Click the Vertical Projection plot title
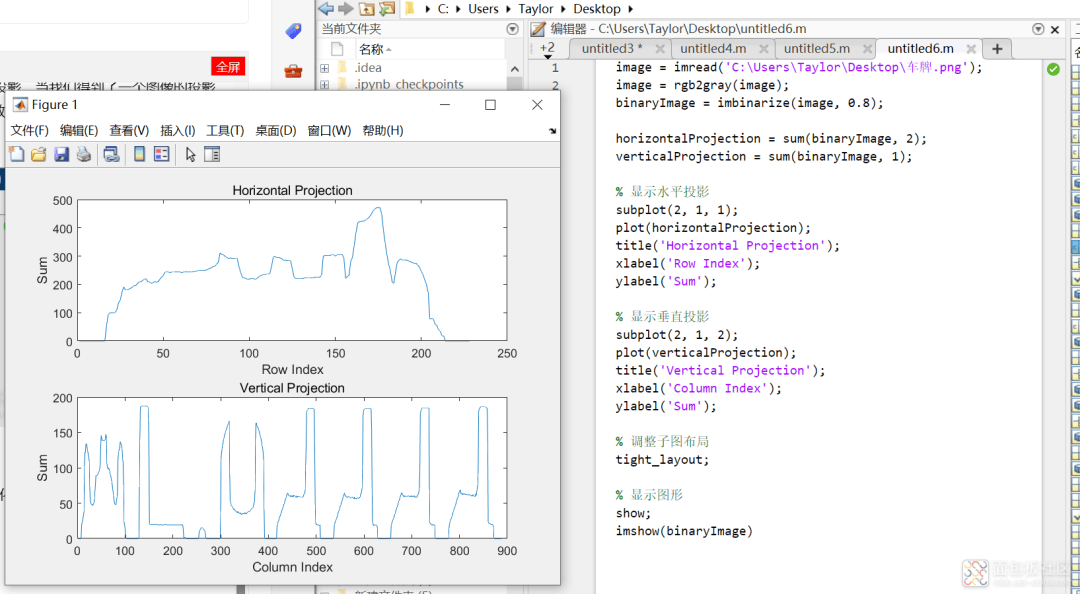This screenshot has width=1080, height=594. click(x=292, y=388)
